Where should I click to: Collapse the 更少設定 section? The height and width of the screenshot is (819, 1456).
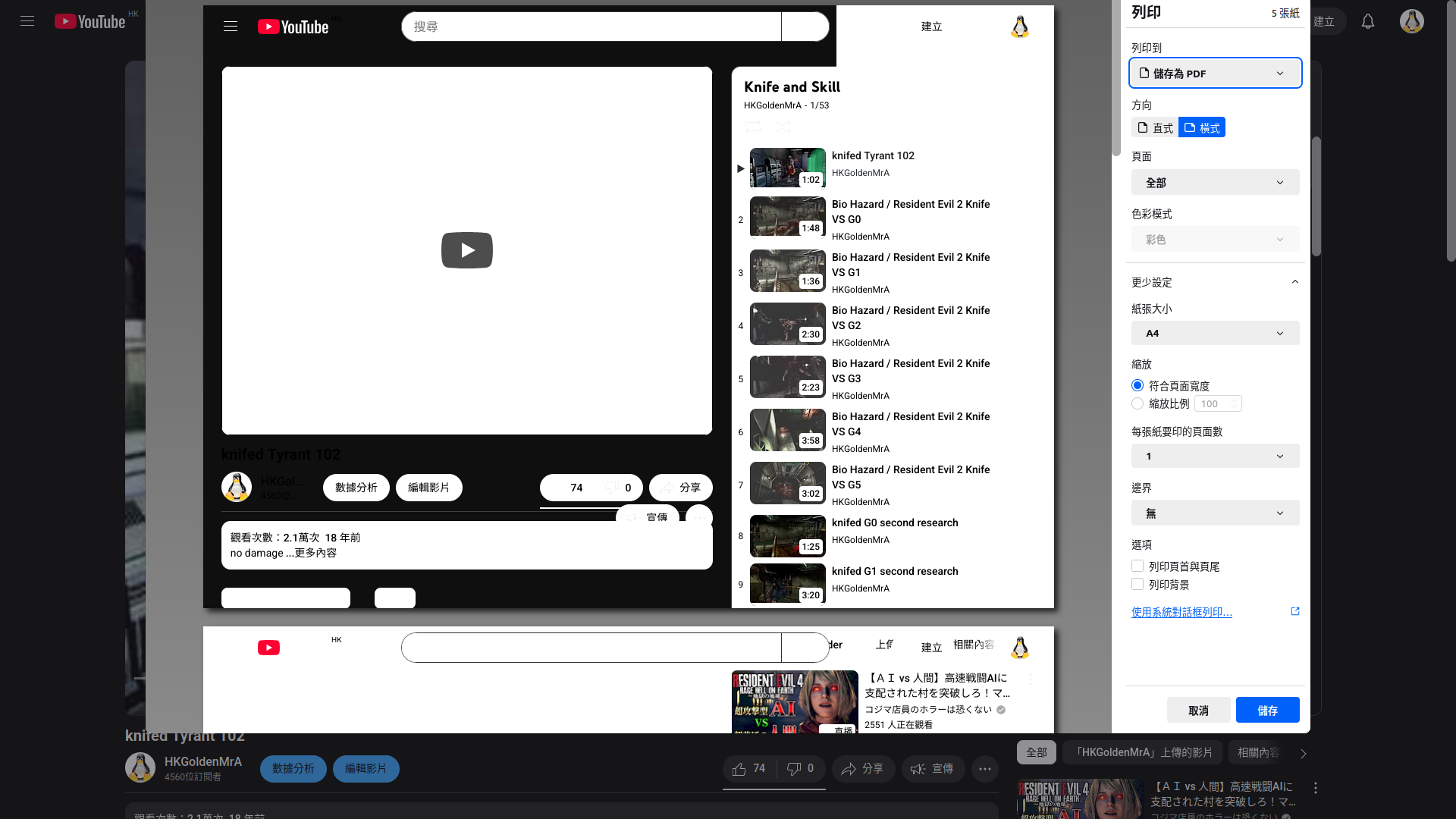click(x=1216, y=282)
